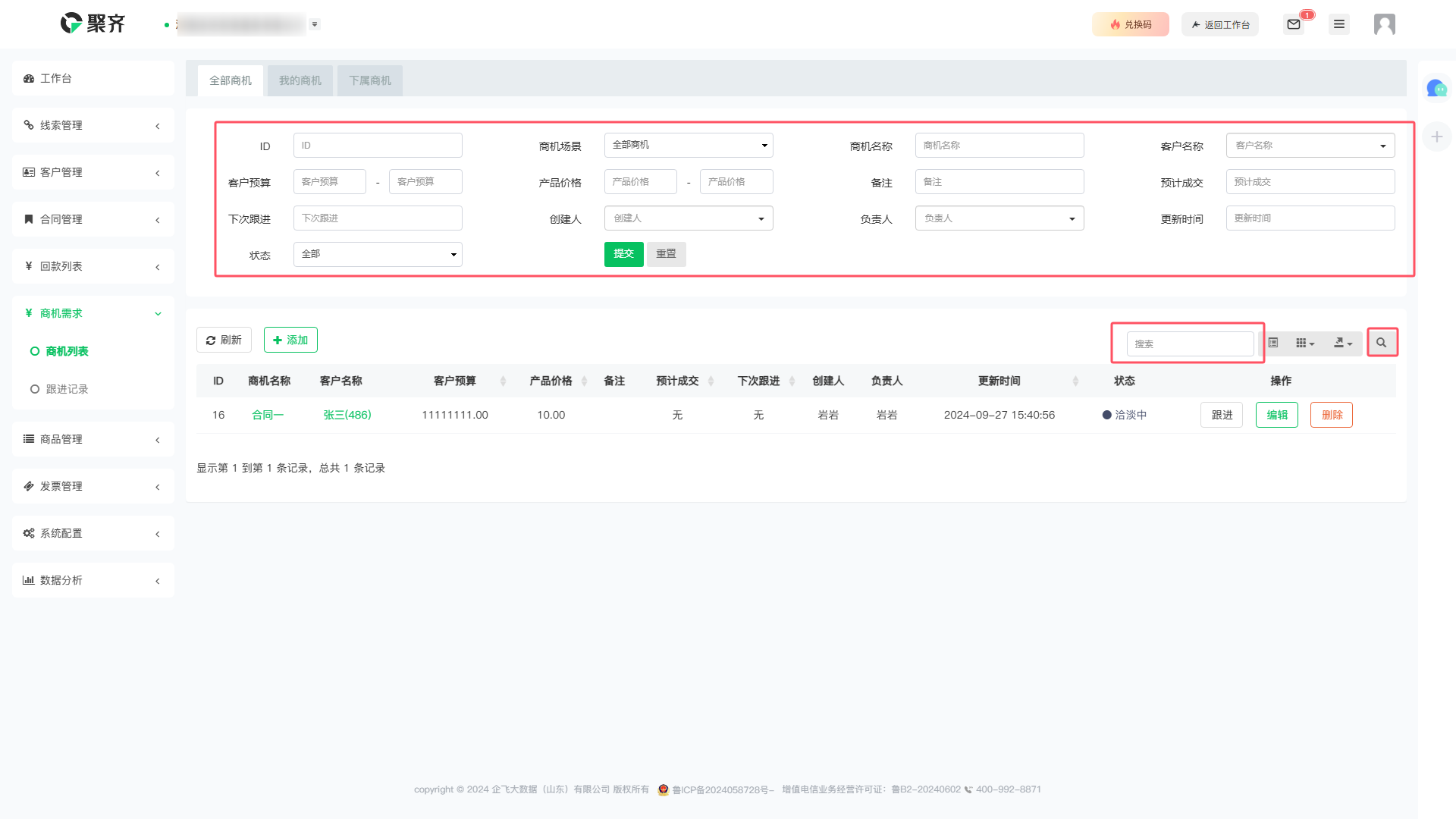
Task: Focus the ID filter input
Action: [378, 145]
